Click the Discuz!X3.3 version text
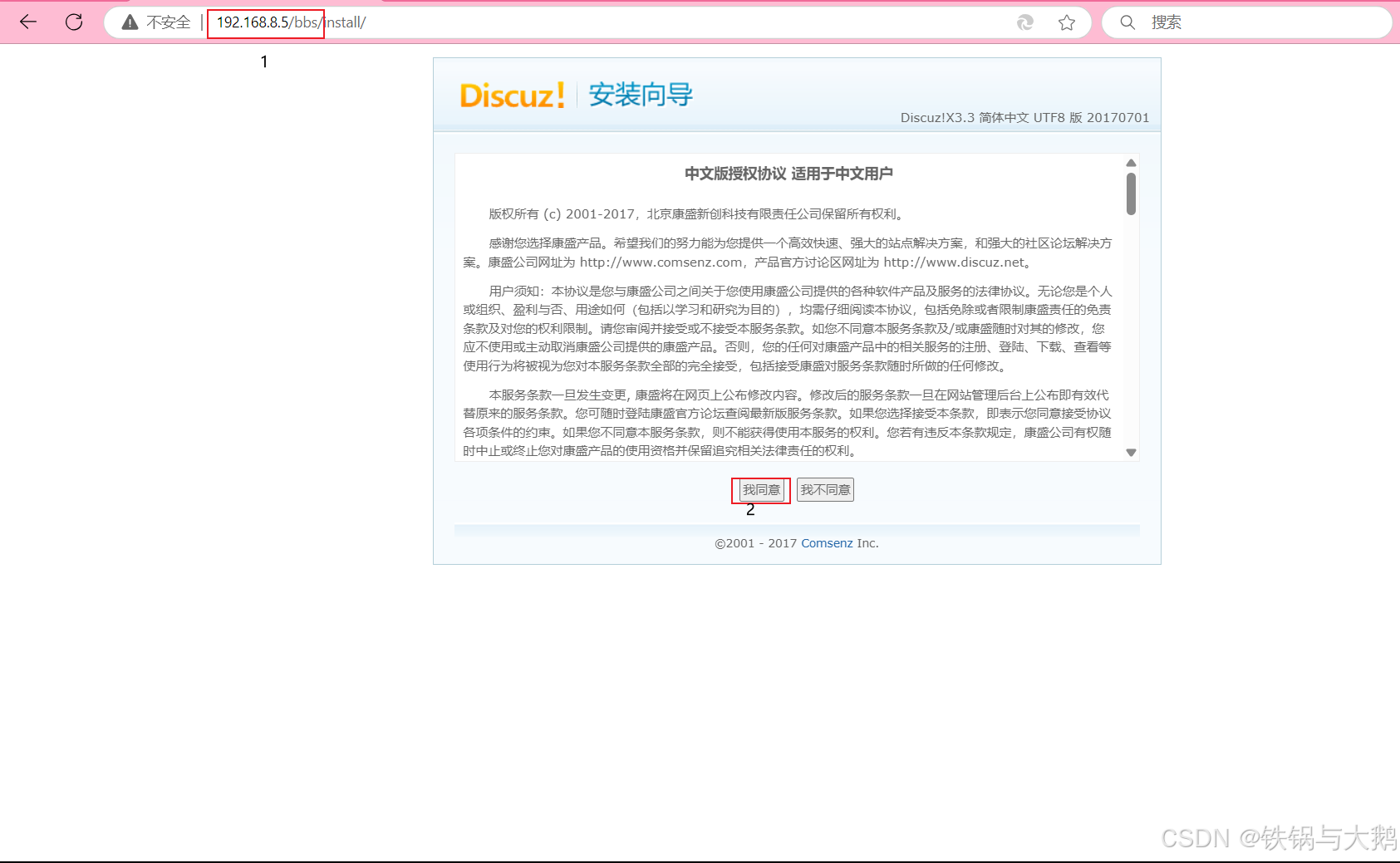1400x863 pixels. [1024, 118]
